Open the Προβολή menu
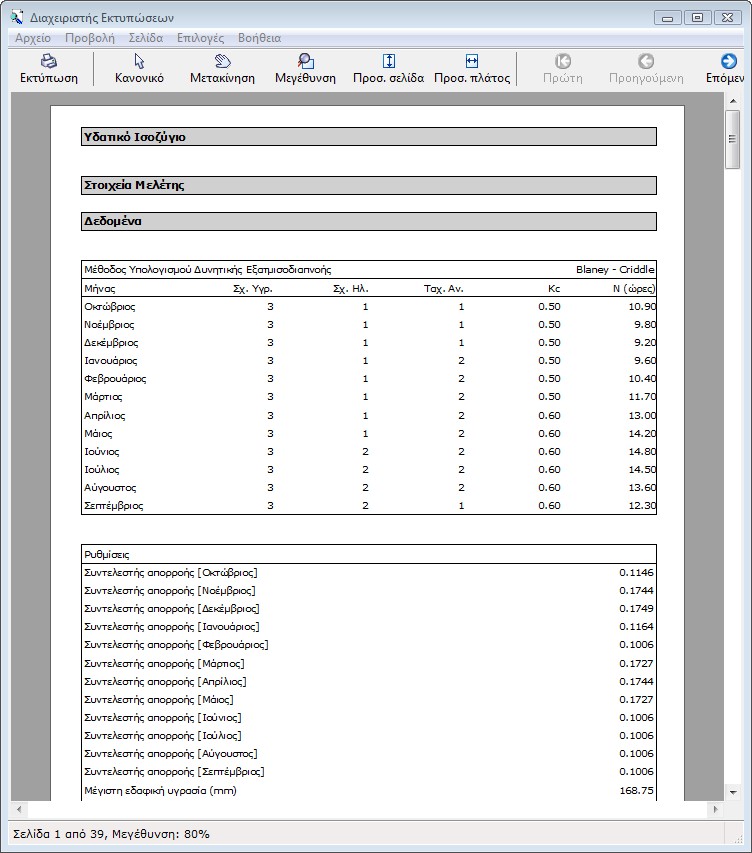Image resolution: width=752 pixels, height=853 pixels. click(x=90, y=38)
